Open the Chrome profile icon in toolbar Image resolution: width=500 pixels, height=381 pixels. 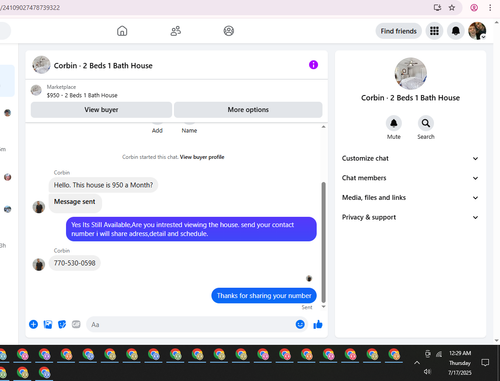[474, 7]
